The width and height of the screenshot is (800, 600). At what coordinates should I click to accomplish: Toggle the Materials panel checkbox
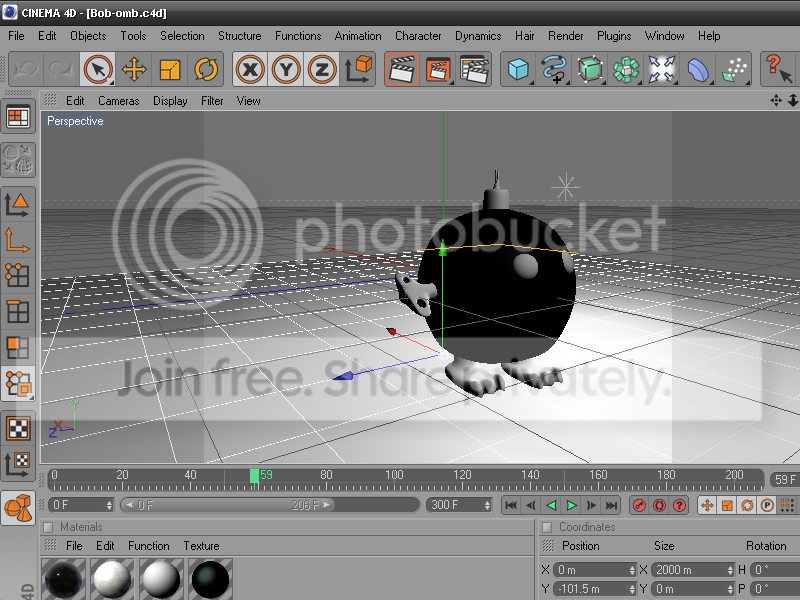(48, 527)
